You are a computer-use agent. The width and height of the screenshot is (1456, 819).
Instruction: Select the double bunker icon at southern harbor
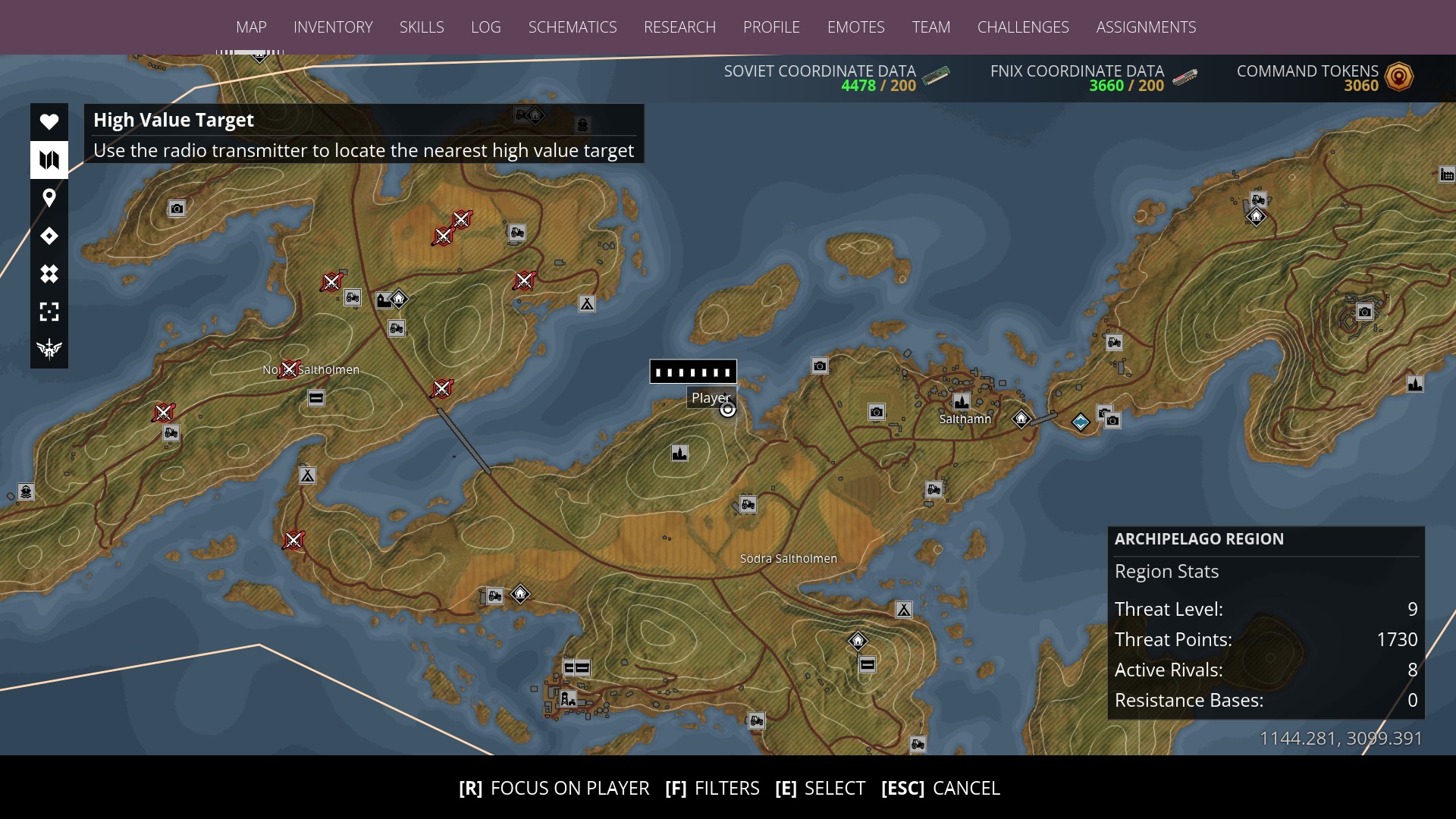coord(576,668)
